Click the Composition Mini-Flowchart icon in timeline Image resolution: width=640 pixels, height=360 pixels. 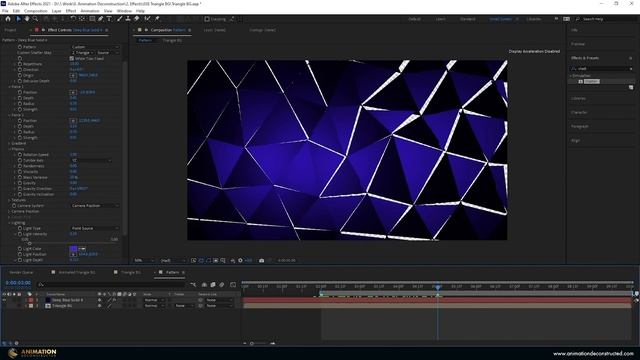(193, 284)
